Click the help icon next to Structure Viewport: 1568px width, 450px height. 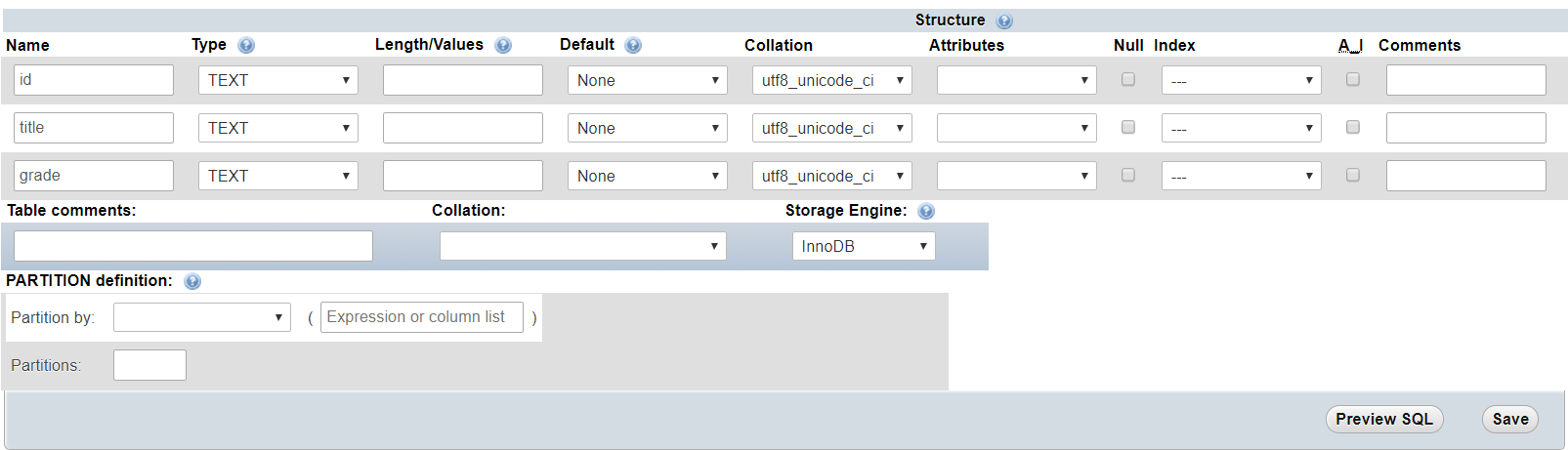tap(1004, 20)
